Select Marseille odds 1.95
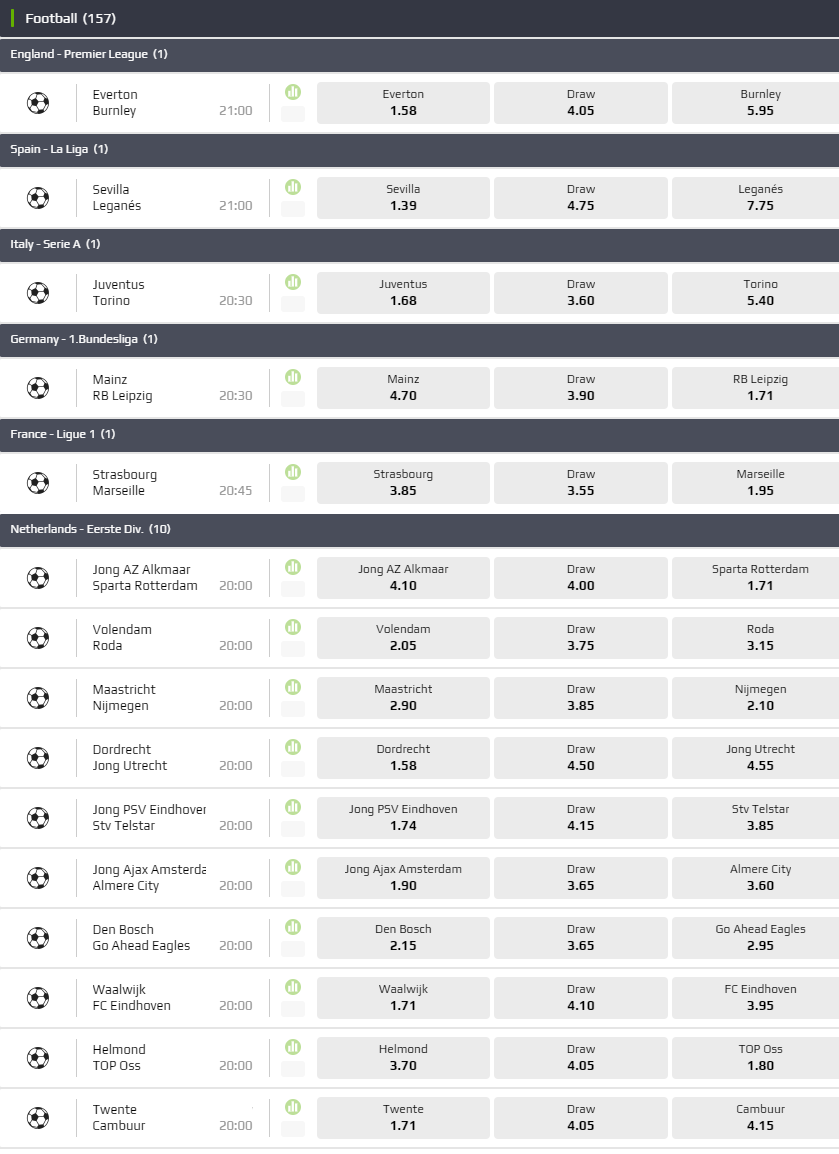This screenshot has height=1154, width=839. point(760,482)
